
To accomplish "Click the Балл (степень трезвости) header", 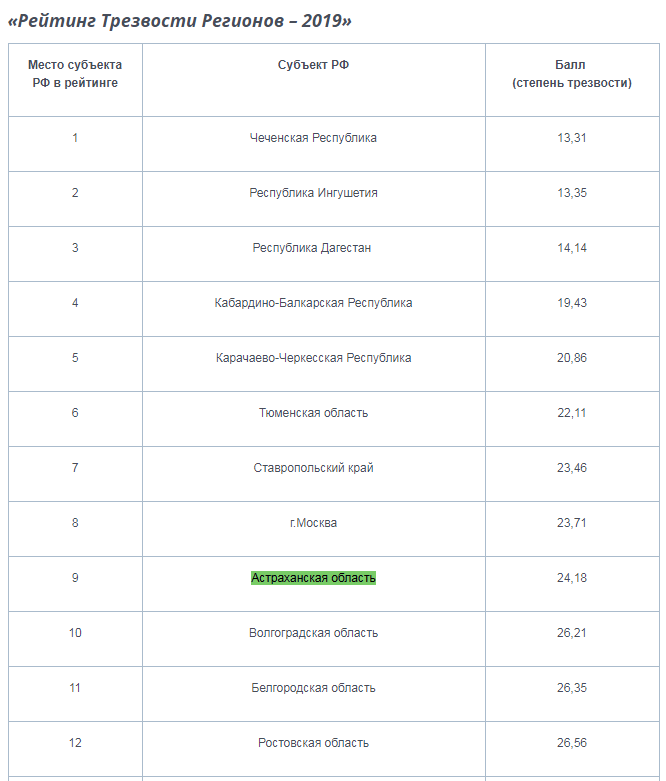I will pyautogui.click(x=572, y=74).
